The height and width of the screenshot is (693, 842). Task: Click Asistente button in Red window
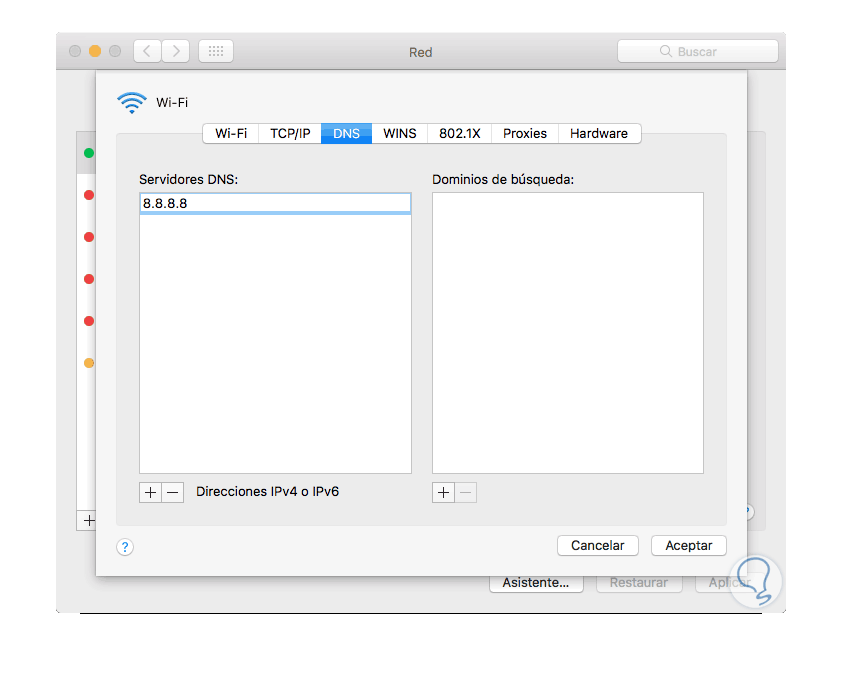[536, 584]
